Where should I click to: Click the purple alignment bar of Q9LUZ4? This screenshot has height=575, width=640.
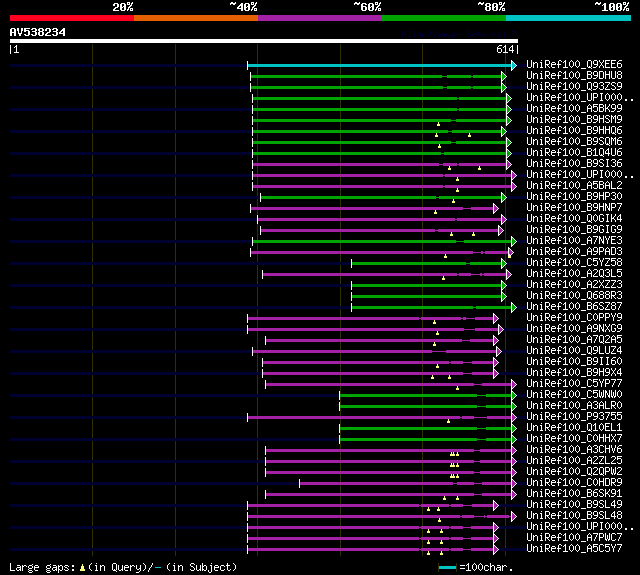[374, 351]
